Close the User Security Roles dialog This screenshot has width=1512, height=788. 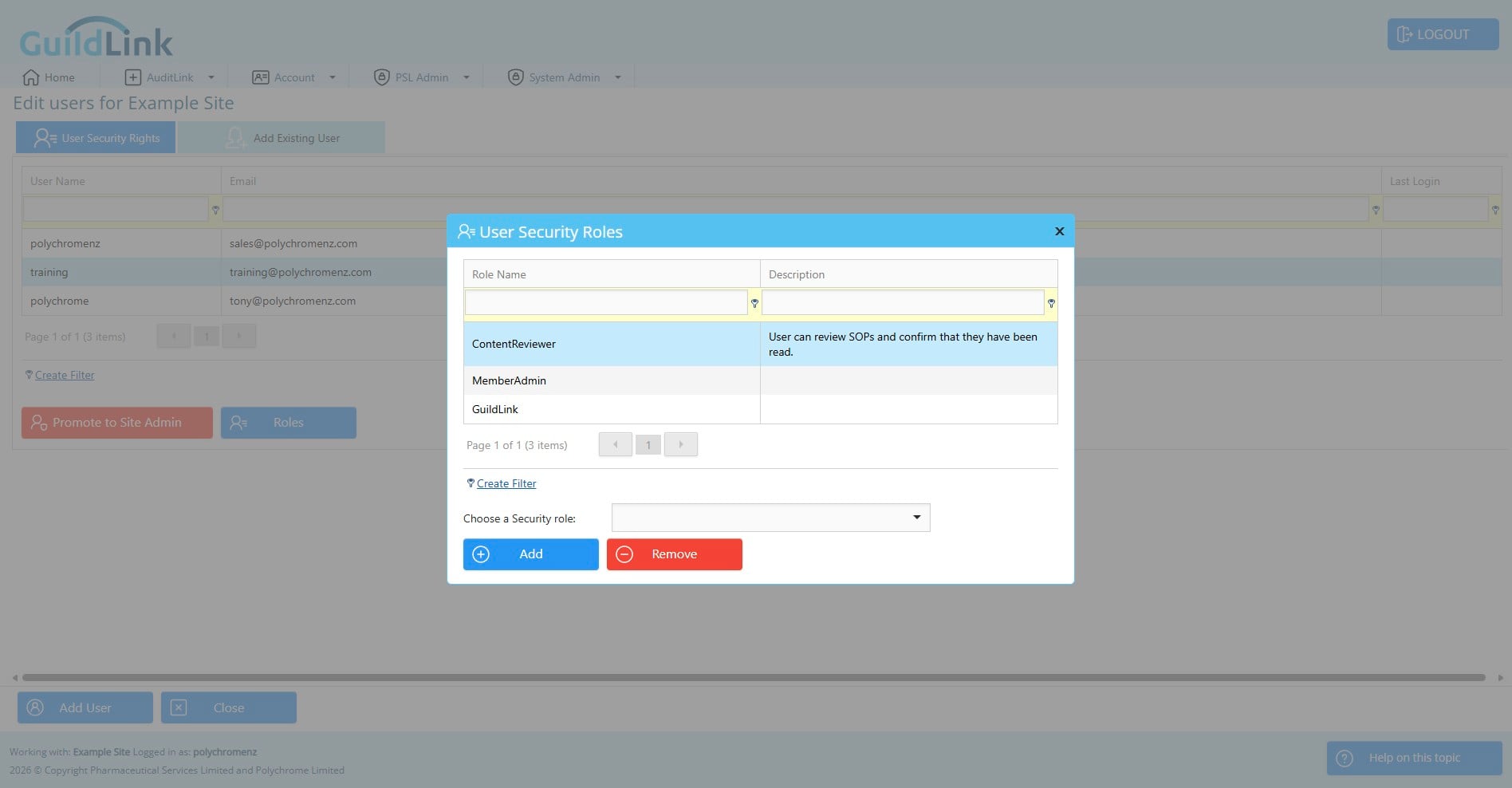1060,231
